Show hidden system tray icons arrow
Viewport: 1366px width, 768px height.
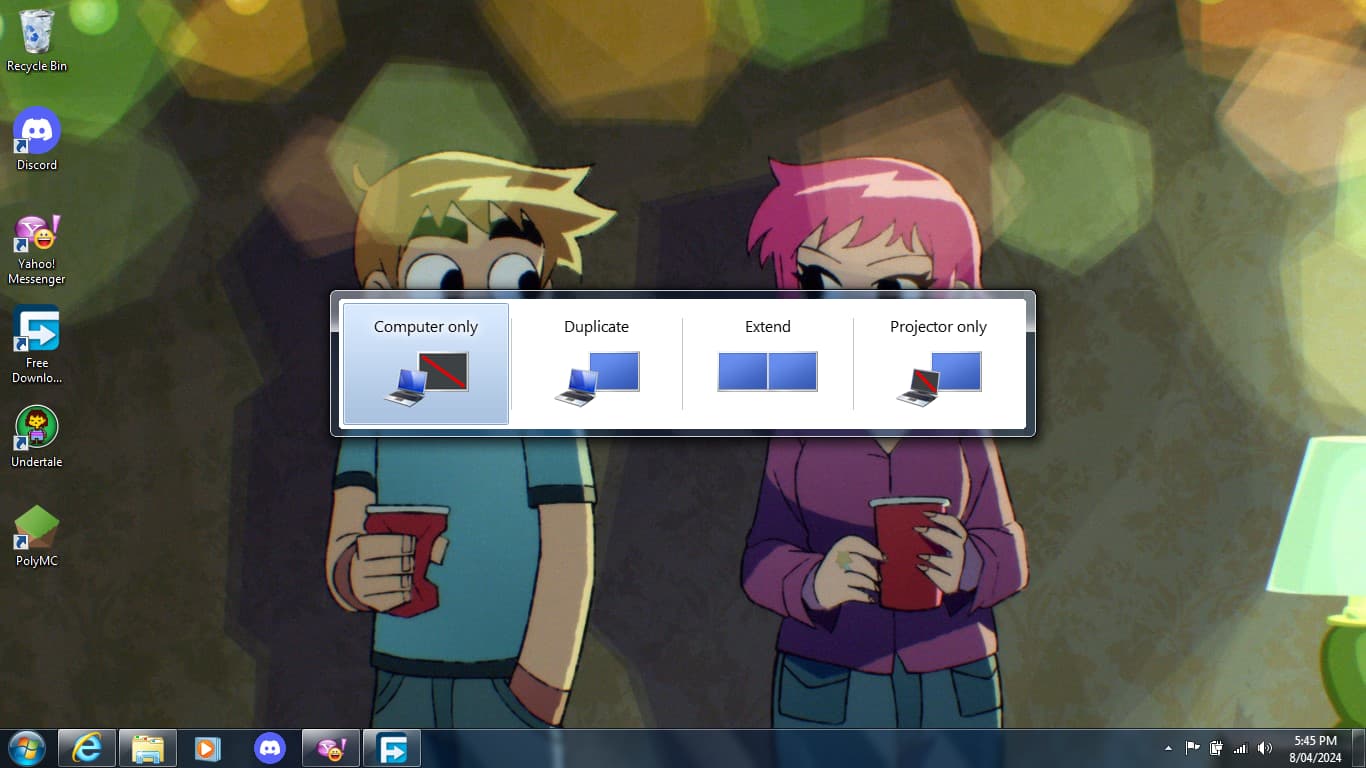[1169, 748]
